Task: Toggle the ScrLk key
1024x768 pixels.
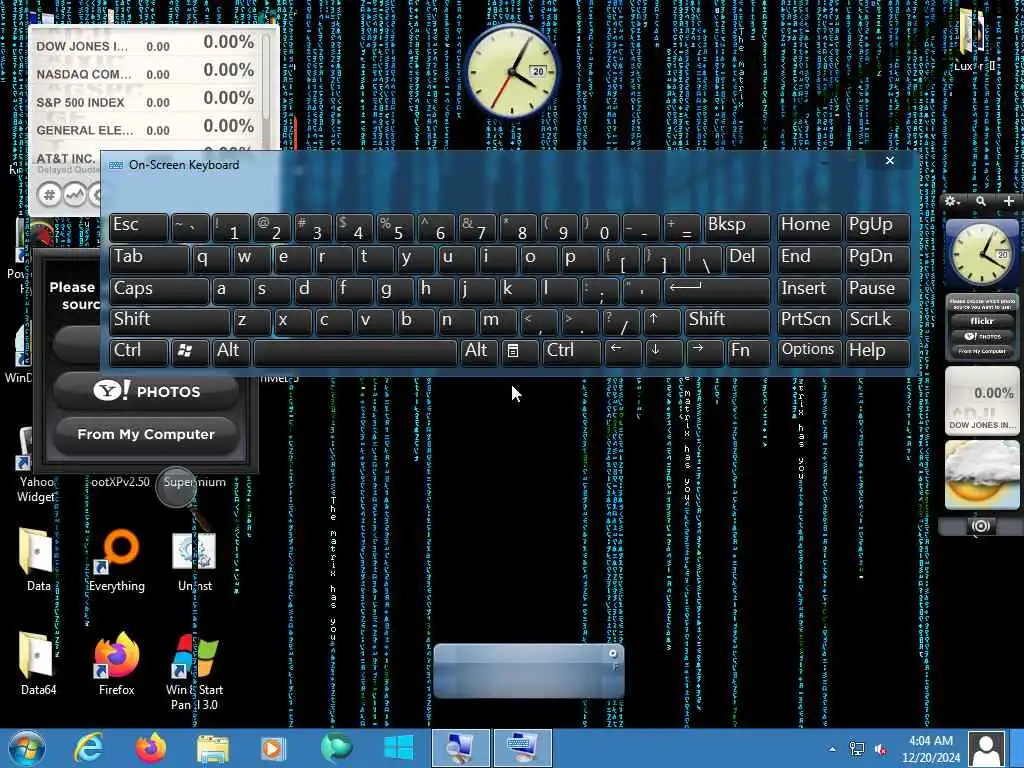Action: (877, 321)
